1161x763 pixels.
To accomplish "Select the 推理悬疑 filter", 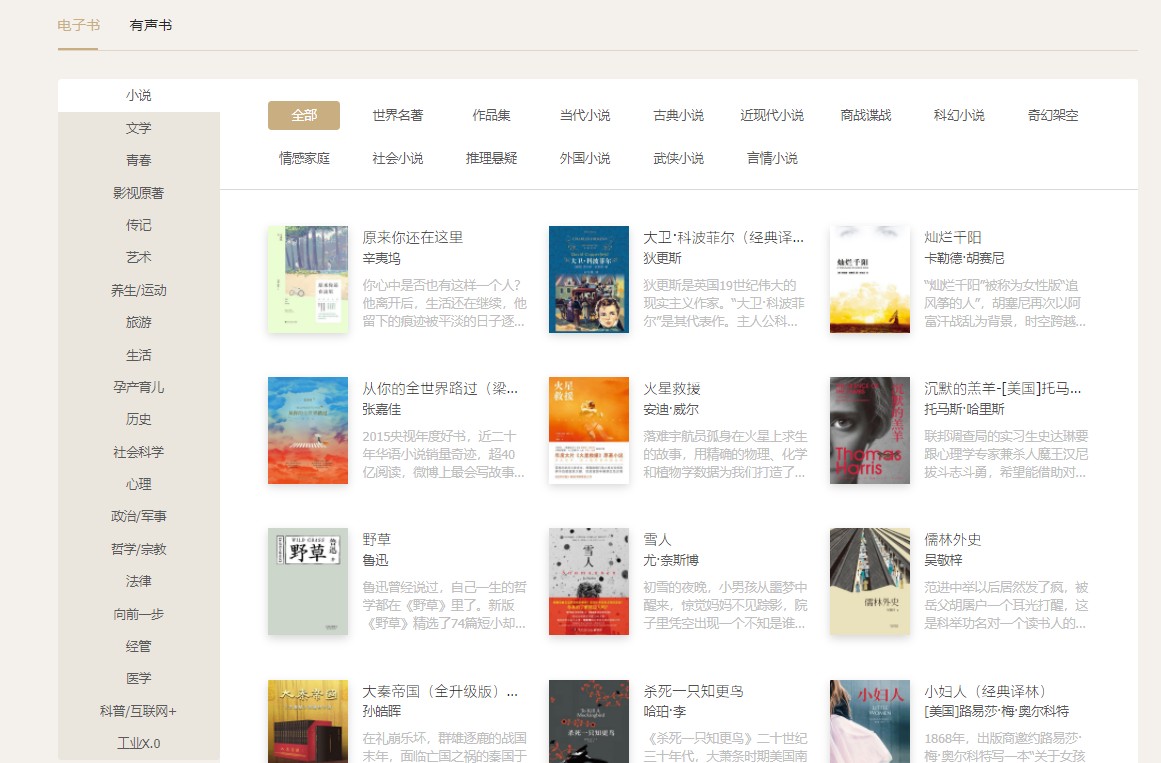I will pos(491,158).
